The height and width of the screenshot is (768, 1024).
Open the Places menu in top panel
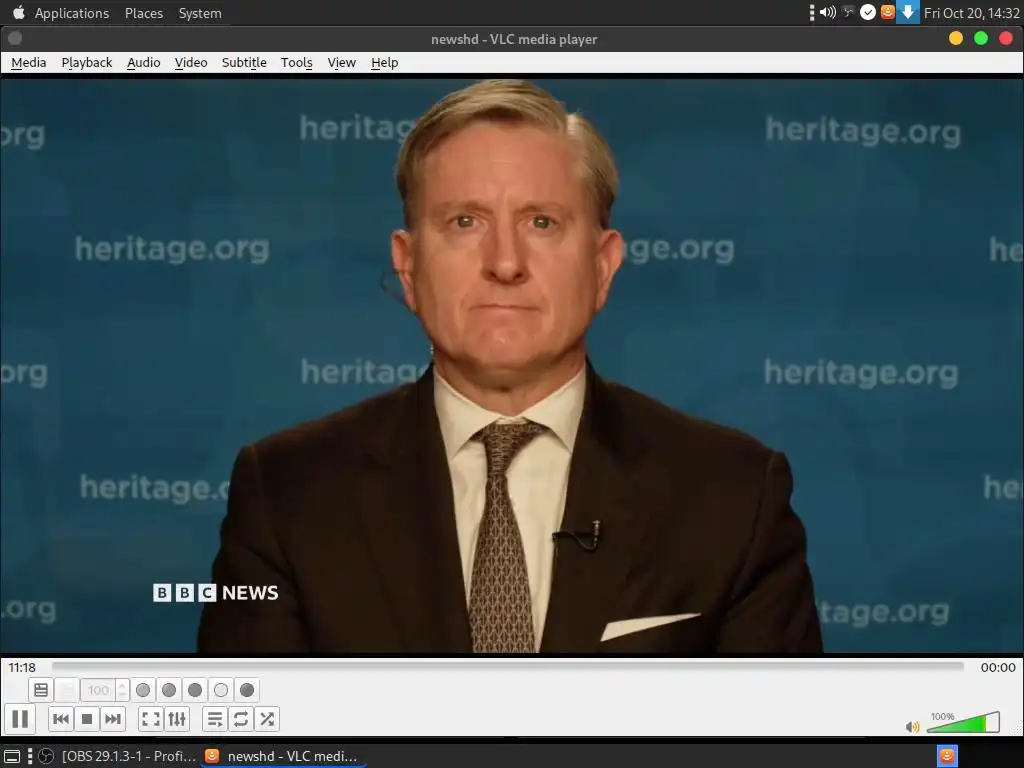pyautogui.click(x=144, y=13)
